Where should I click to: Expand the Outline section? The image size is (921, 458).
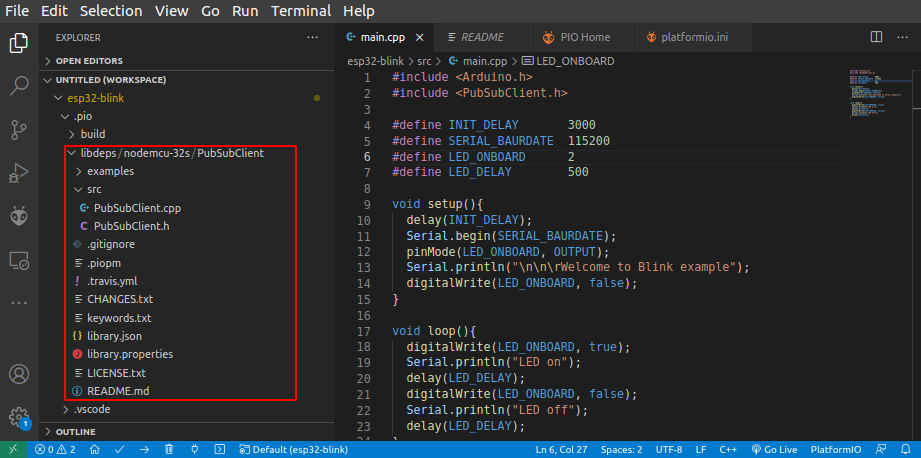[187, 432]
